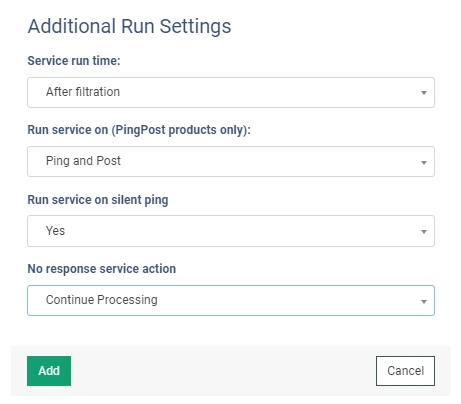Click the "Run service on silent ping" label
The image size is (461, 404).
coord(98,200)
